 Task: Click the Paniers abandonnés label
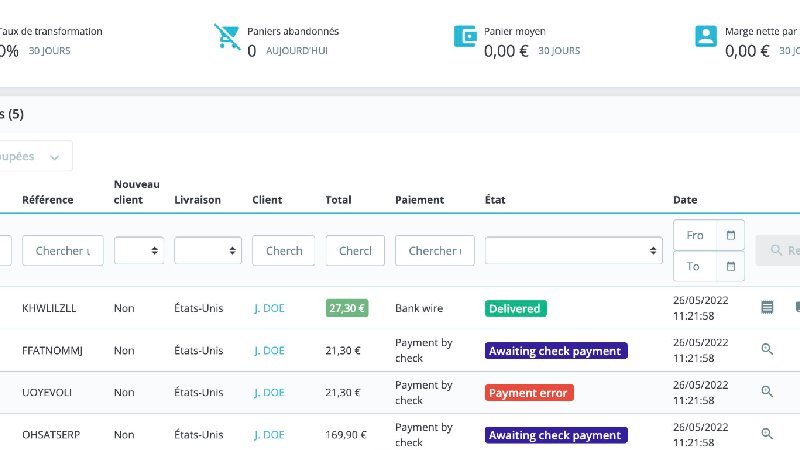coord(293,31)
